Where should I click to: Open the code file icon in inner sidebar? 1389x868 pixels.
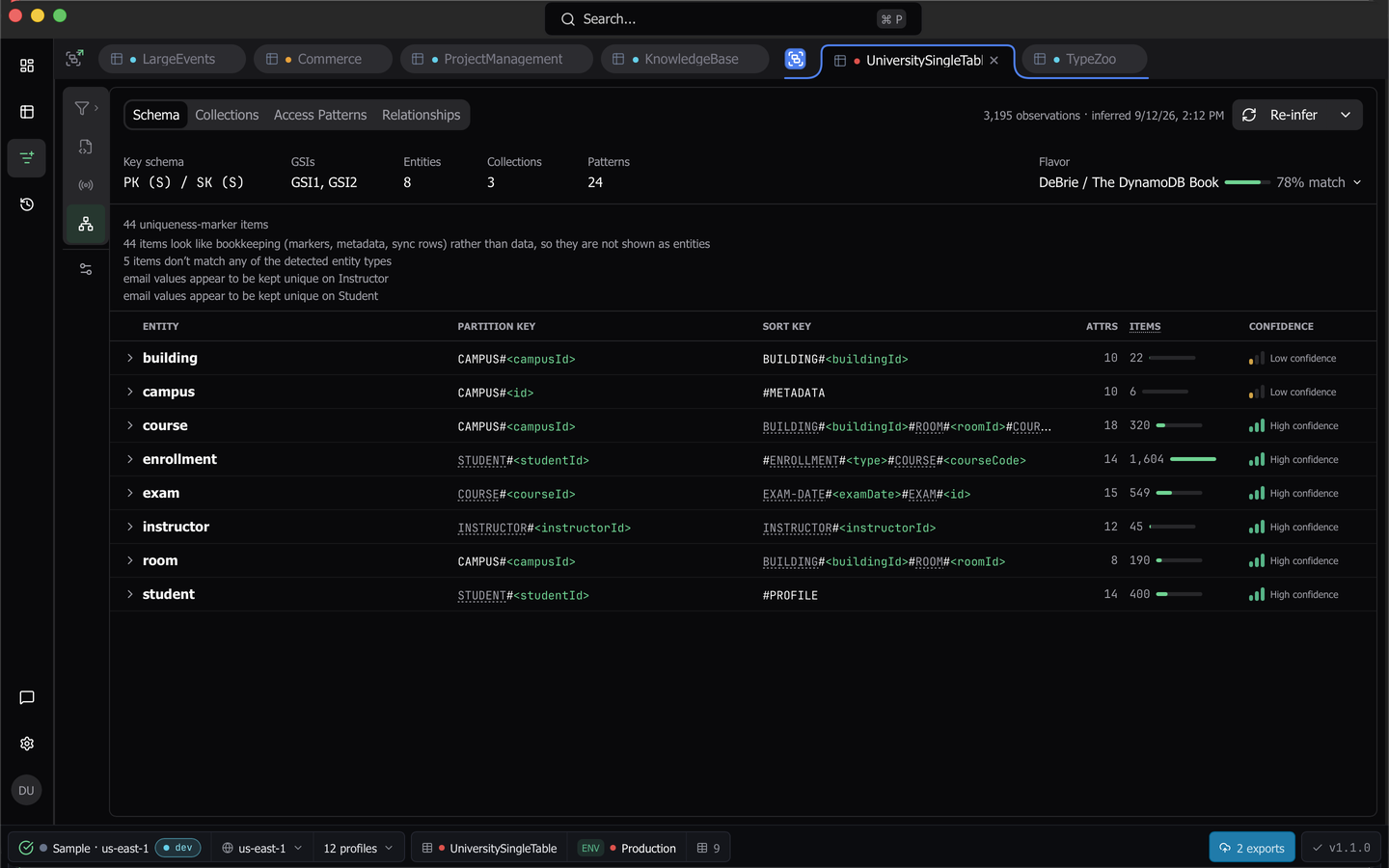tap(86, 147)
